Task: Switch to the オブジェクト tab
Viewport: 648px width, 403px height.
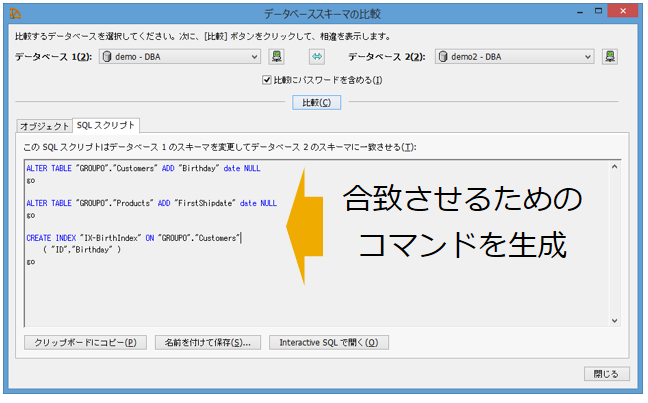Action: 44,126
